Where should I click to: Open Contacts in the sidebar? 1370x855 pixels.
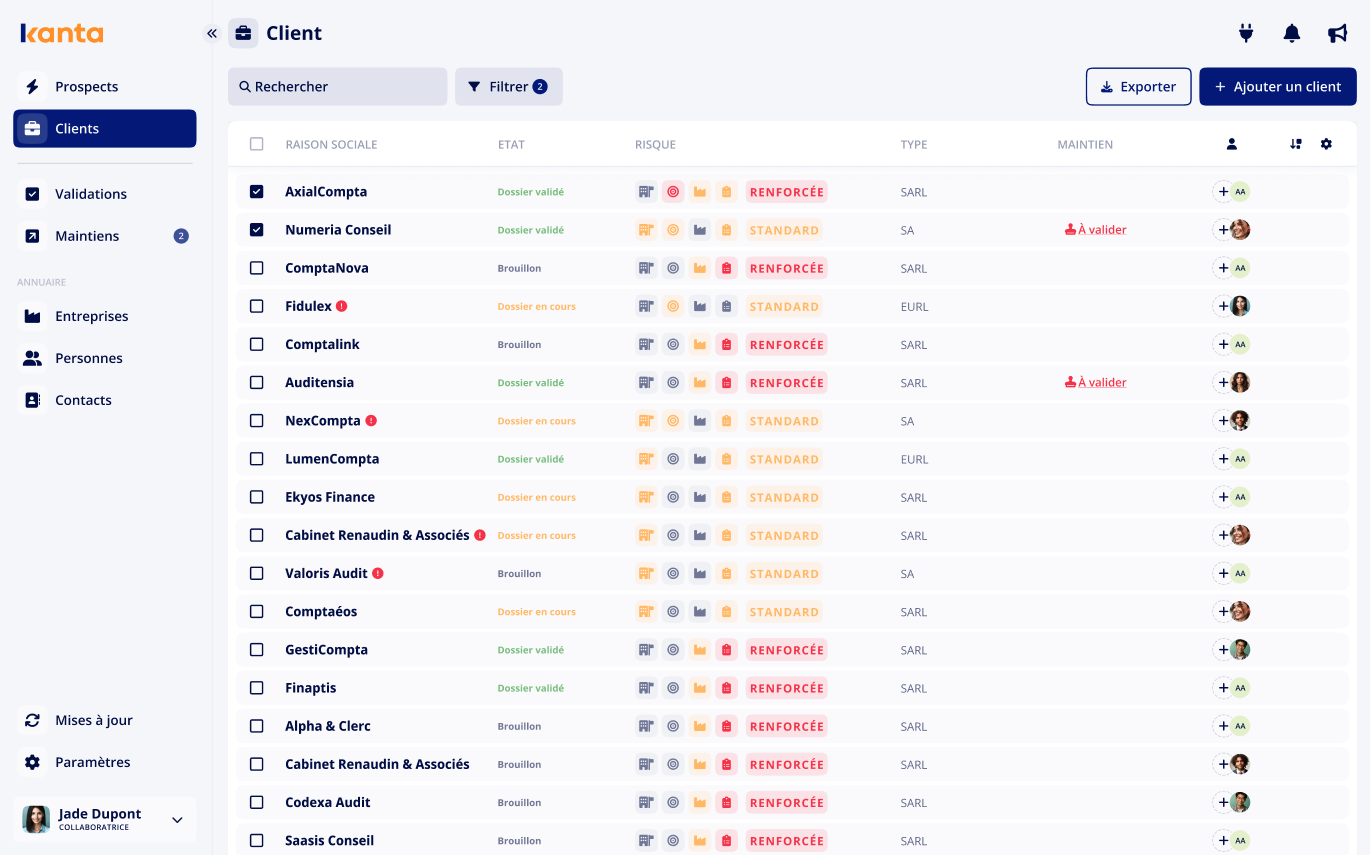105,400
